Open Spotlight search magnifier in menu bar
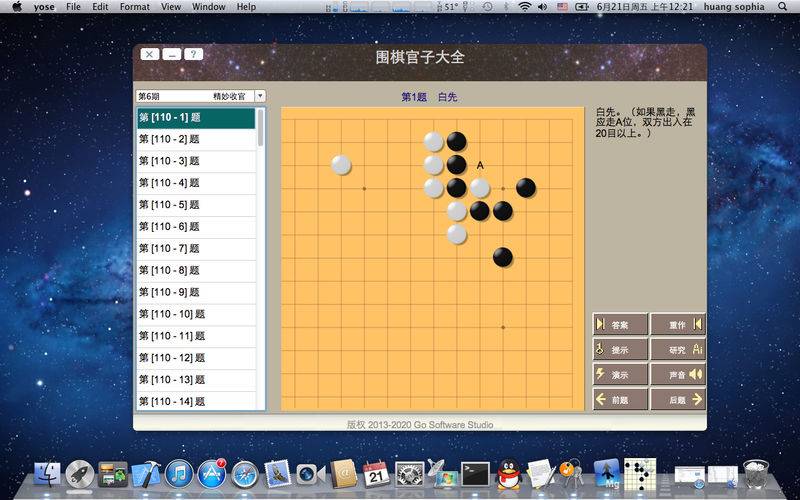 (783, 7)
